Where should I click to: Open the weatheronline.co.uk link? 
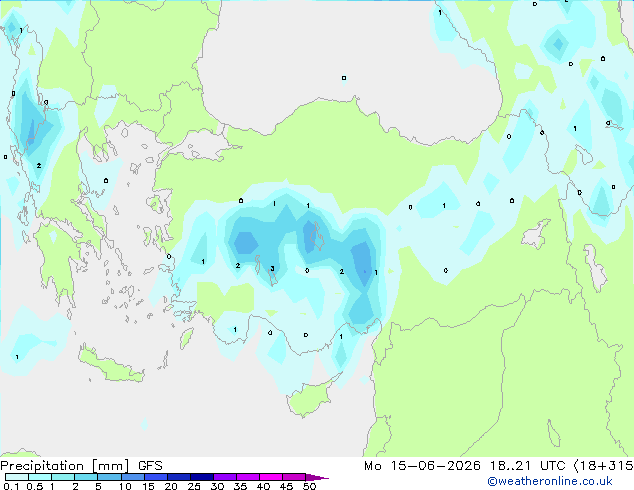[550, 481]
